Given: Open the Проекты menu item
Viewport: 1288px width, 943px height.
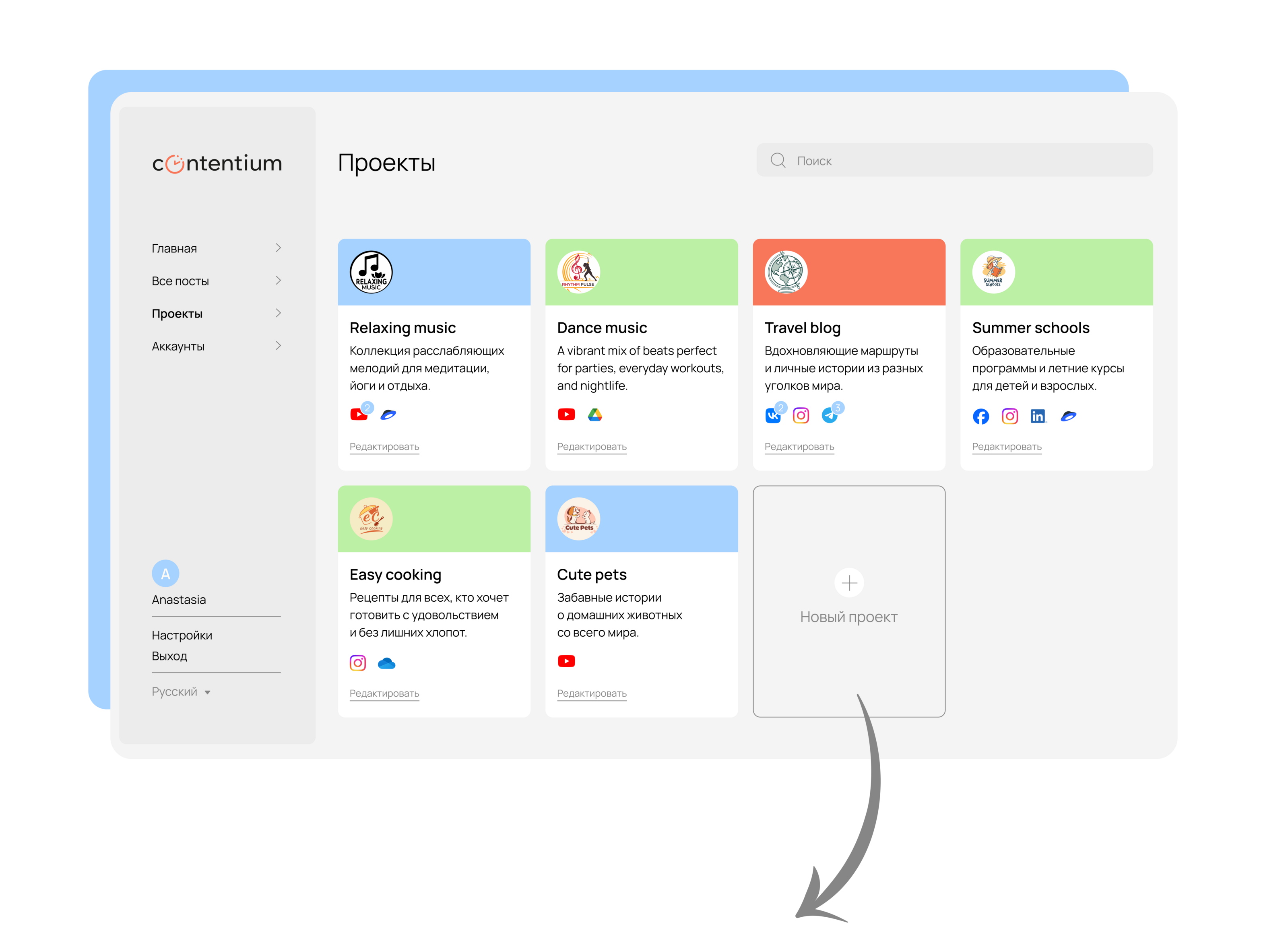Looking at the screenshot, I should pyautogui.click(x=177, y=314).
